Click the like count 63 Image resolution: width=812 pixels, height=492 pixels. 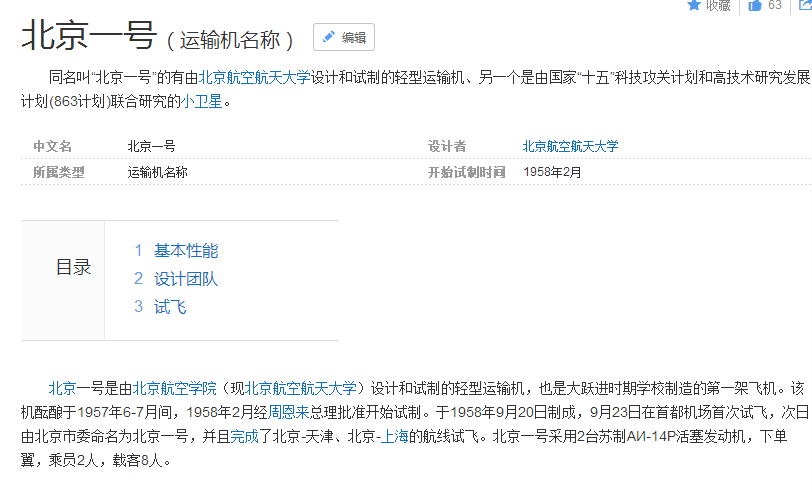(775, 5)
